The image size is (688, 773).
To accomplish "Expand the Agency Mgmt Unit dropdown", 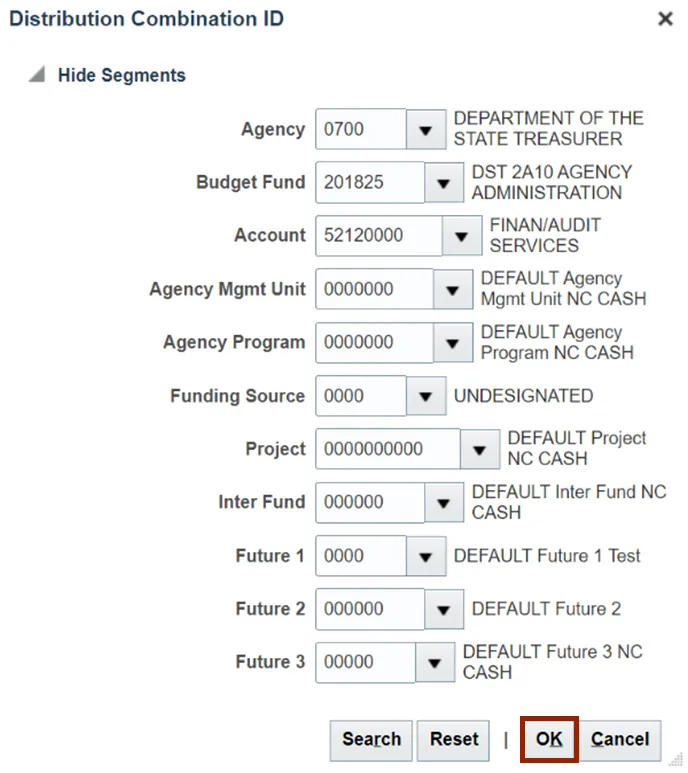I will (452, 289).
